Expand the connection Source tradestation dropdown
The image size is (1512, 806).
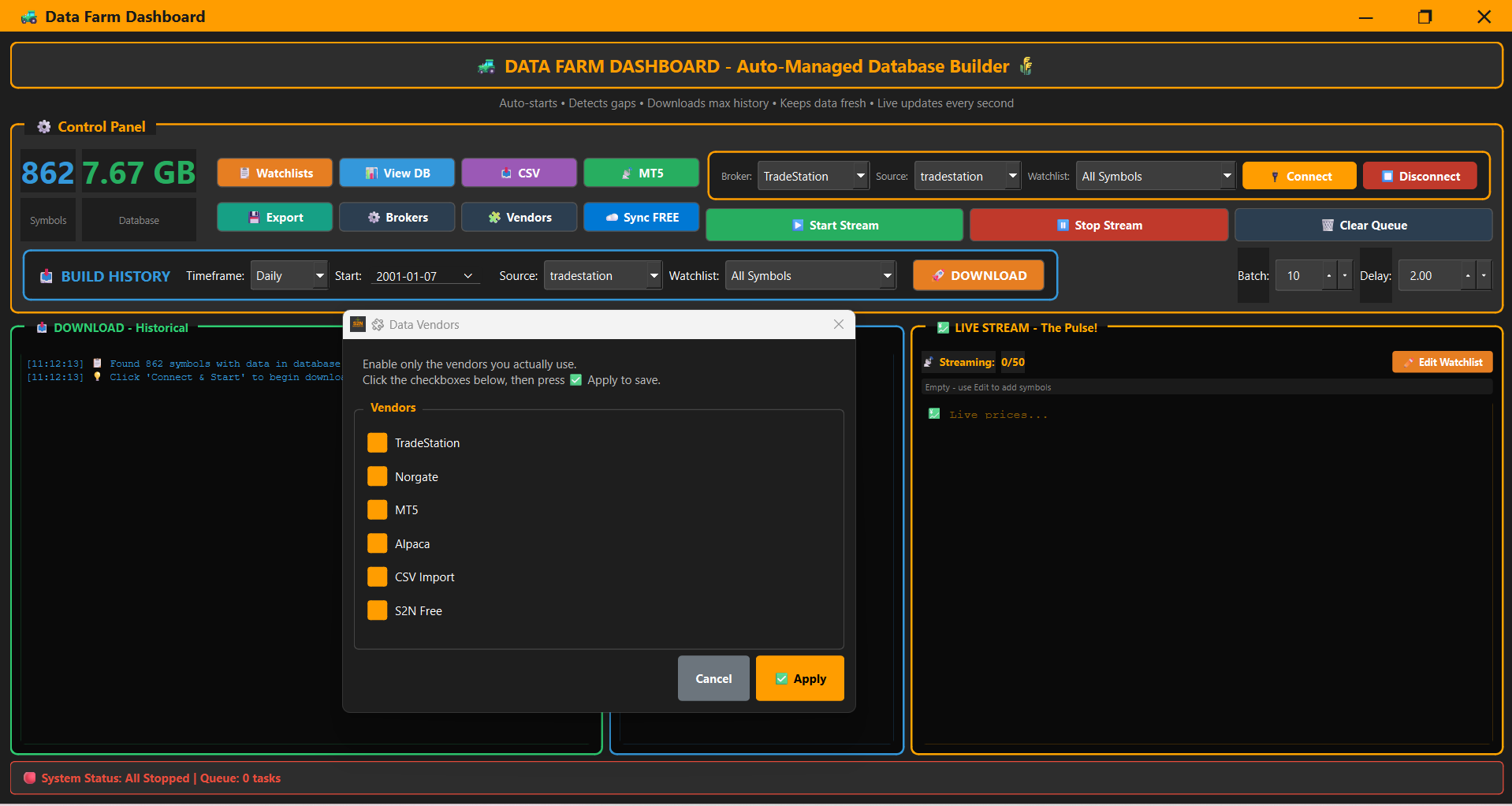1012,176
